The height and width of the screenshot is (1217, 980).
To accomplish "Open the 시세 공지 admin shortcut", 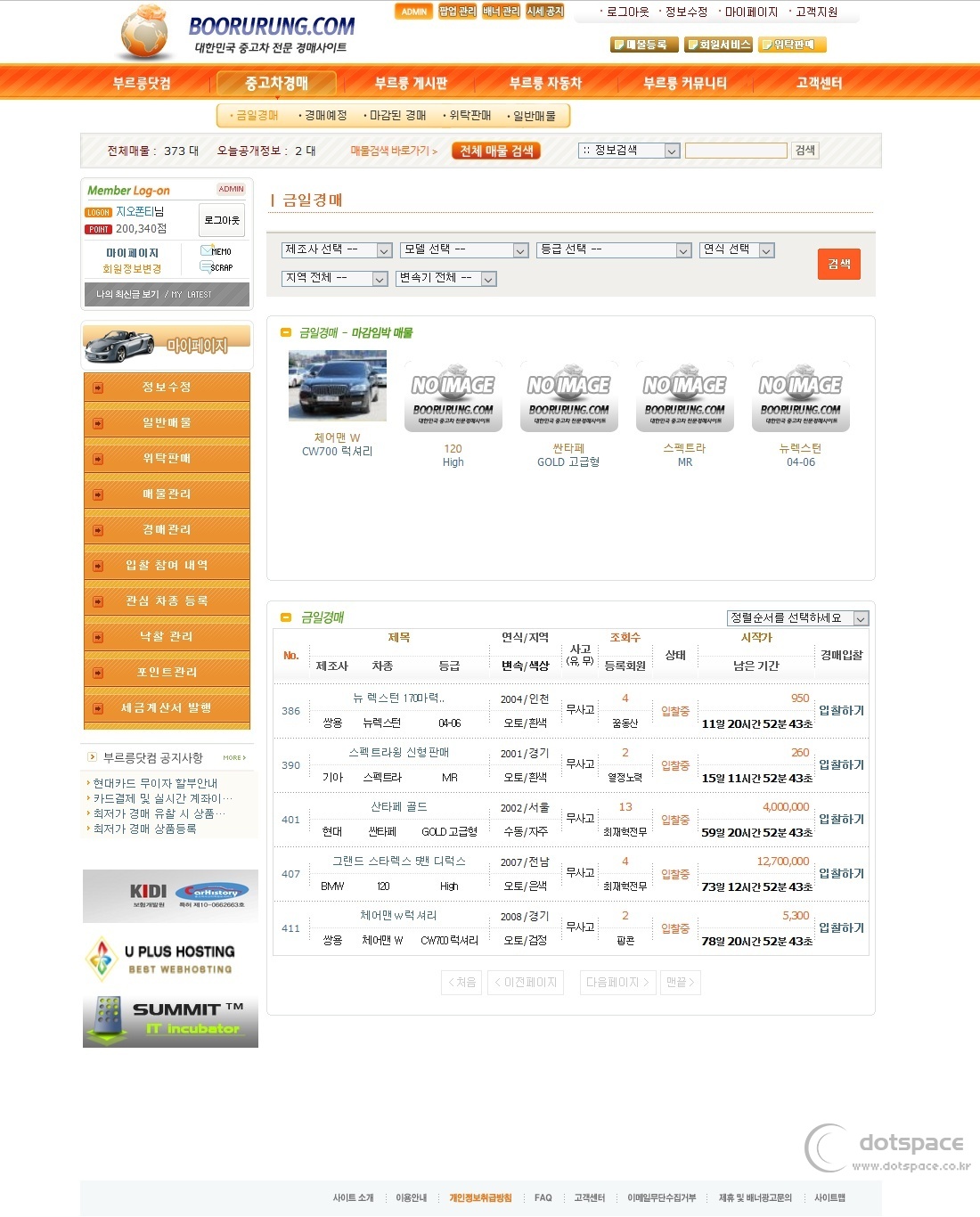I will [545, 12].
